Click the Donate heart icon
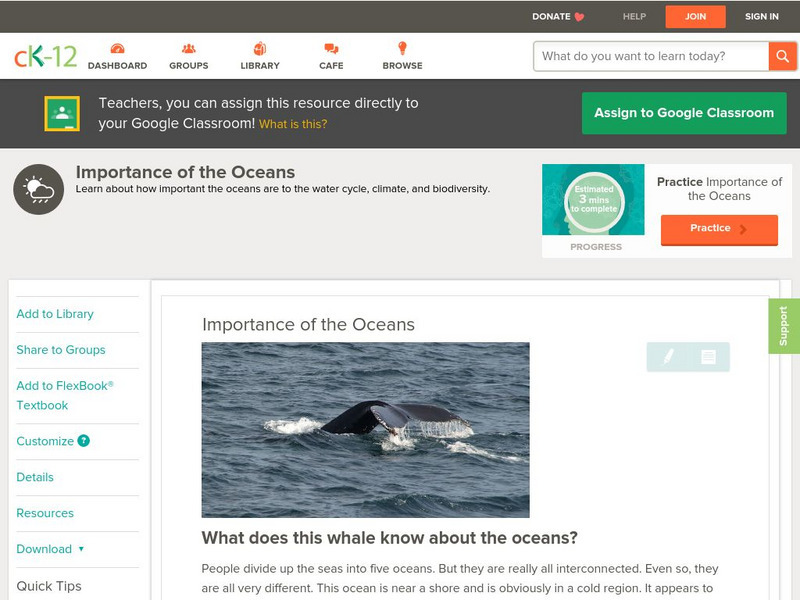 tap(579, 17)
